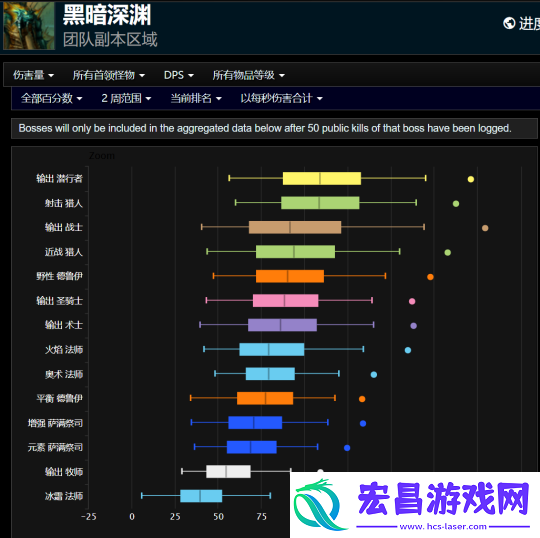This screenshot has height=538, width=540.
Task: Click the 50 public kills notice text
Action: tap(265, 128)
